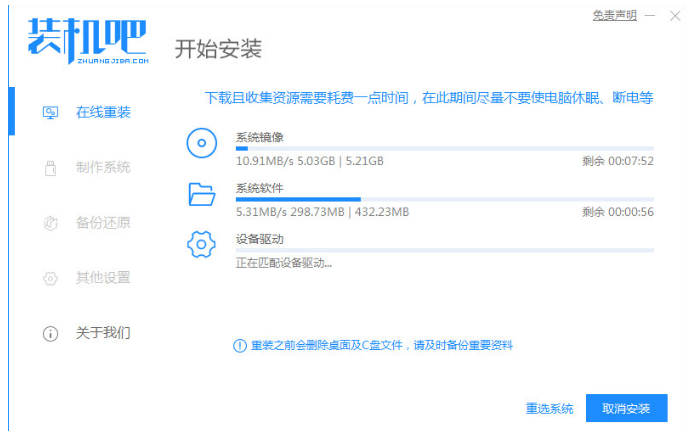This screenshot has width=698, height=436.
Task: Click the online reinstall monitor icon in sidebar
Action: pyautogui.click(x=50, y=112)
